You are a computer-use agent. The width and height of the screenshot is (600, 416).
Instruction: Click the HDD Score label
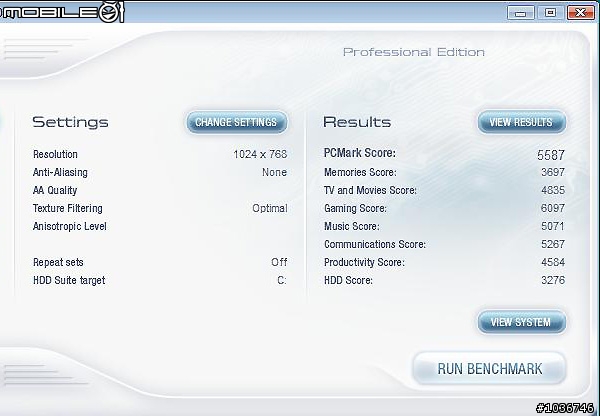pos(348,280)
